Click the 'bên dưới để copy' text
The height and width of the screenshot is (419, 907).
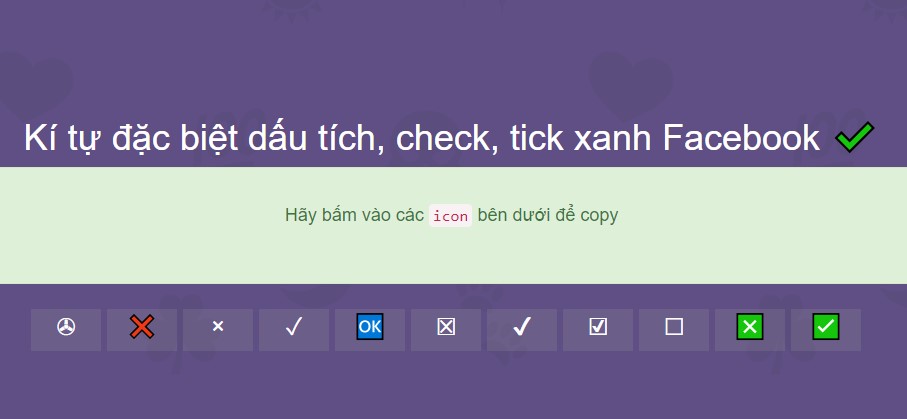[x=548, y=215]
